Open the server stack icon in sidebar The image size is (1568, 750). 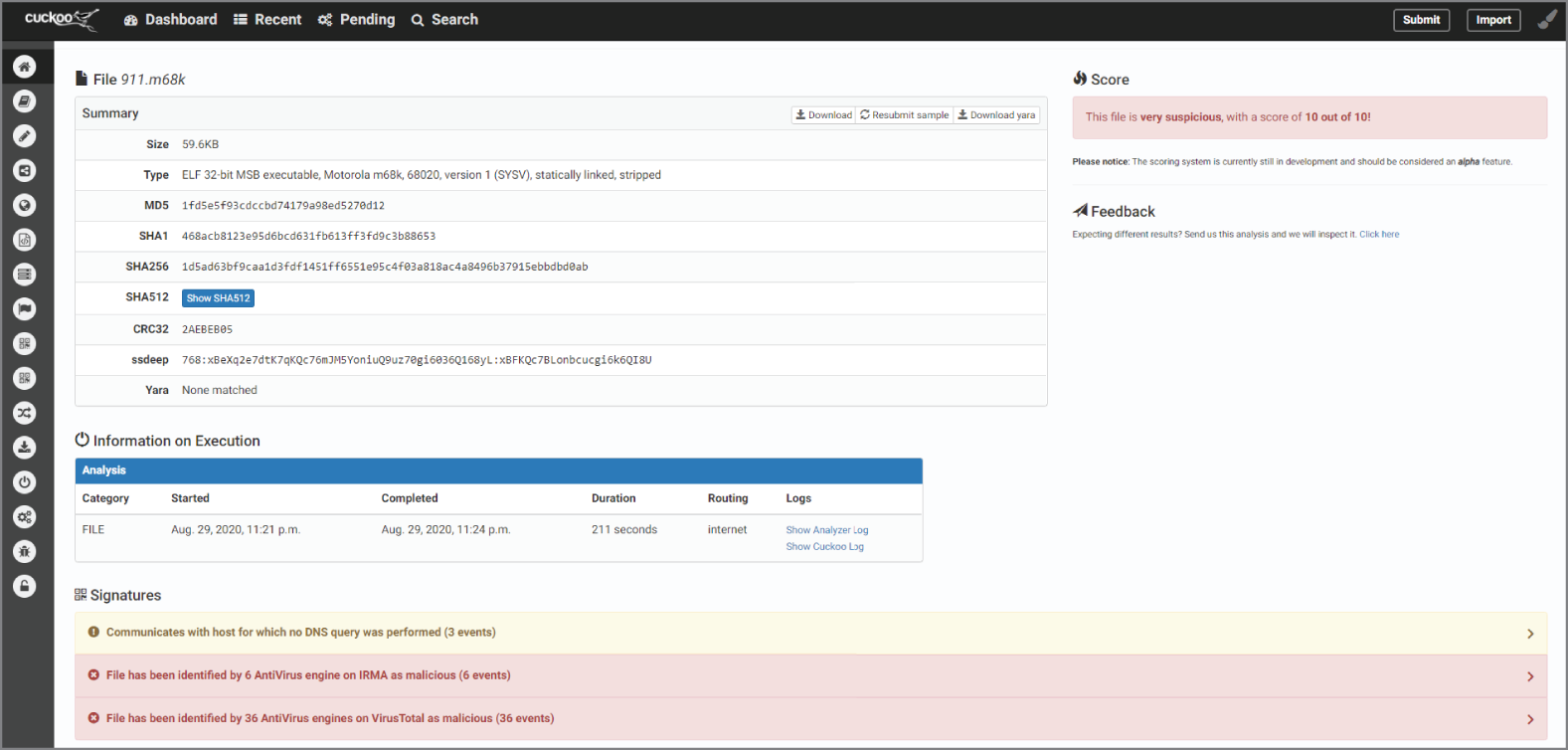[25, 275]
